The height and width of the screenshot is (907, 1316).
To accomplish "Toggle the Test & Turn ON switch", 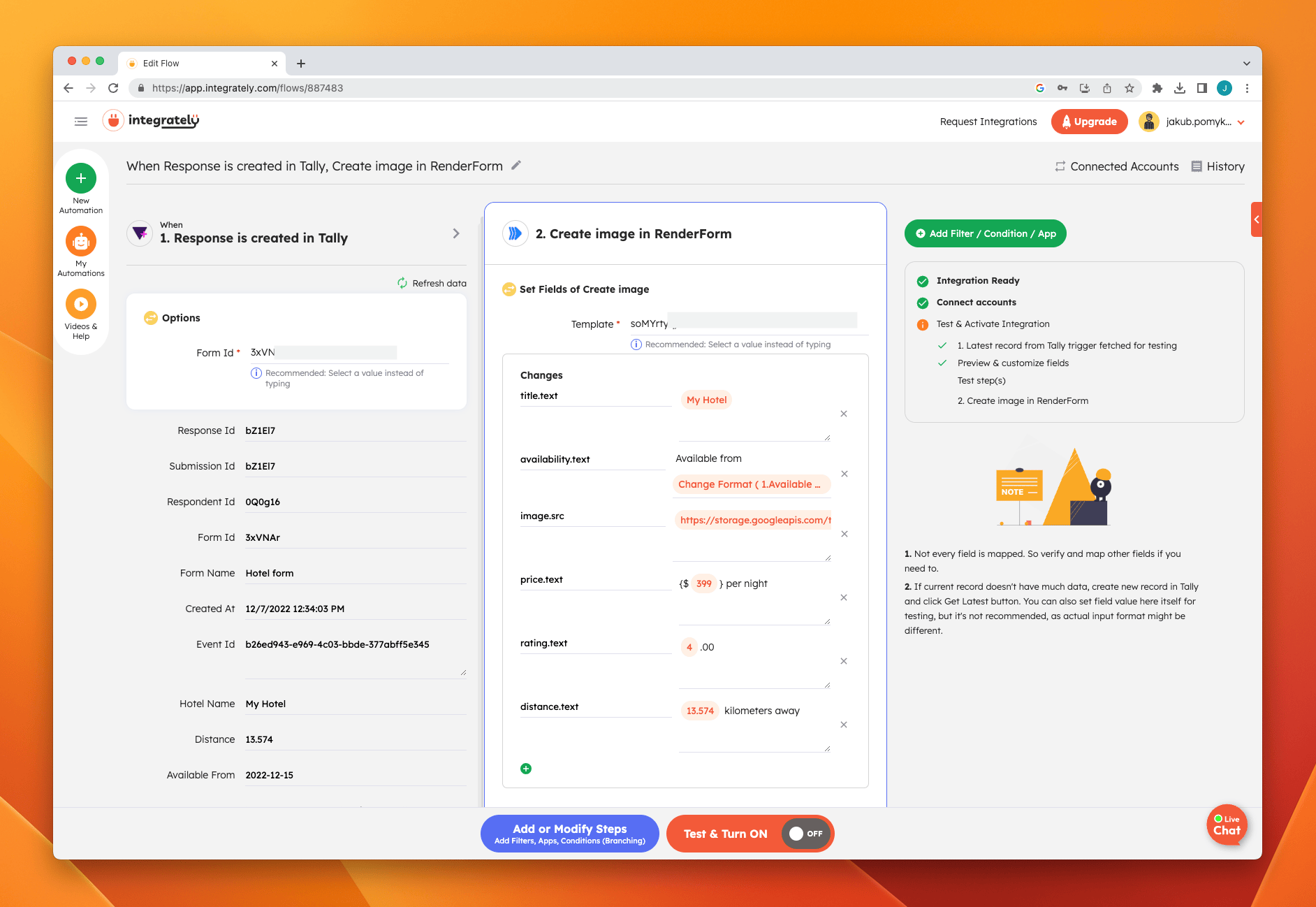I will point(805,834).
